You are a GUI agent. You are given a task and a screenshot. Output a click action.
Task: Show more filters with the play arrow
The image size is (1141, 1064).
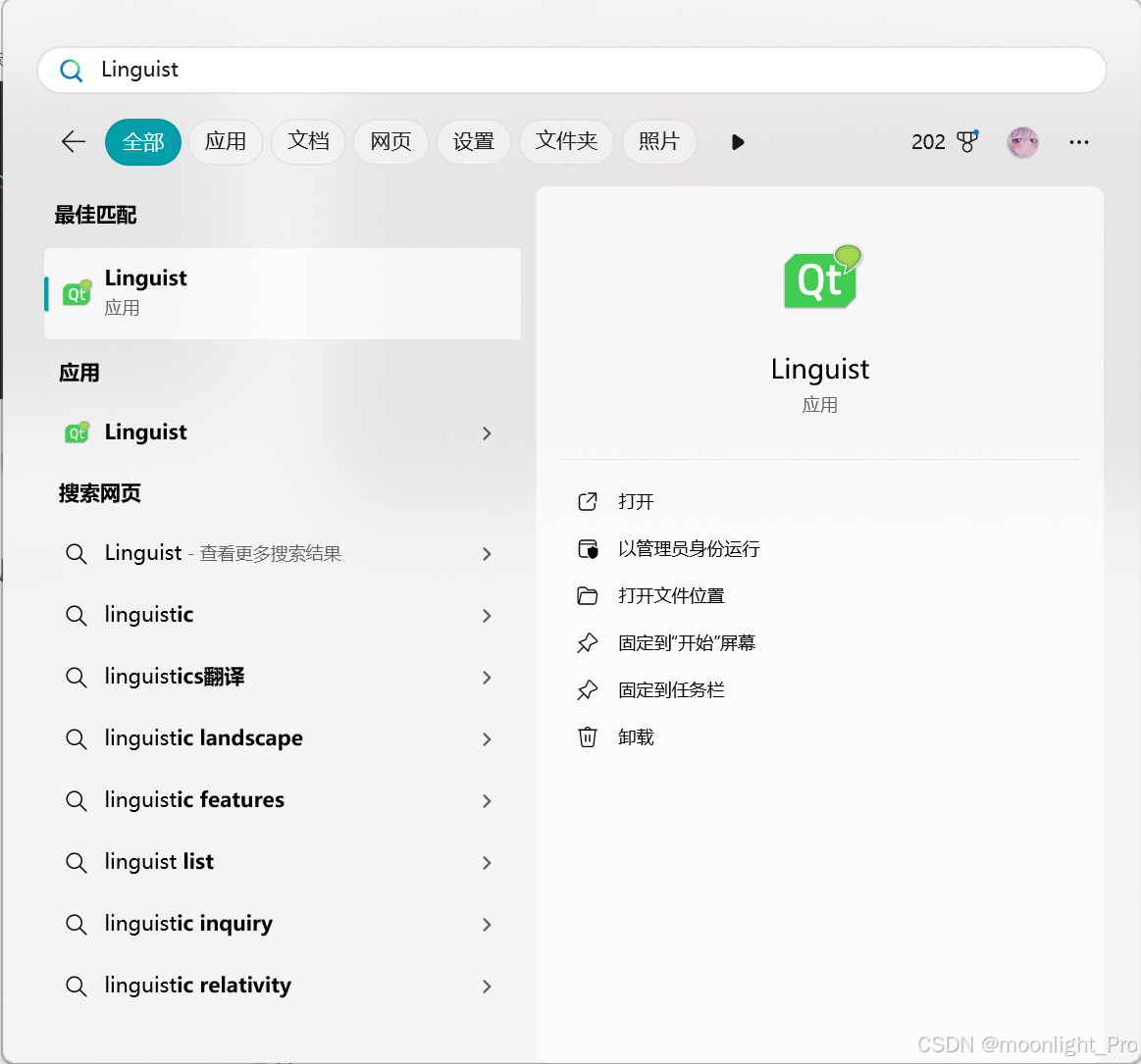click(x=738, y=142)
